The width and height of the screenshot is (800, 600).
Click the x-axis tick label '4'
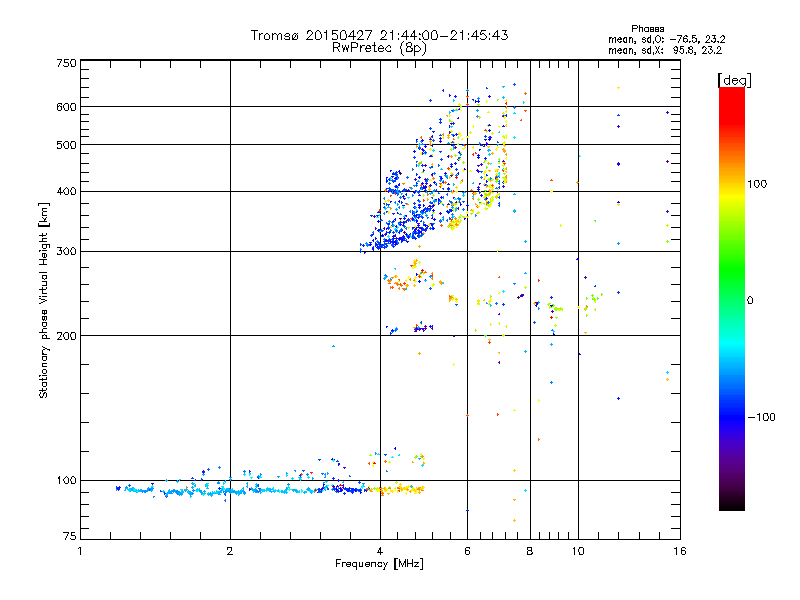(380, 551)
